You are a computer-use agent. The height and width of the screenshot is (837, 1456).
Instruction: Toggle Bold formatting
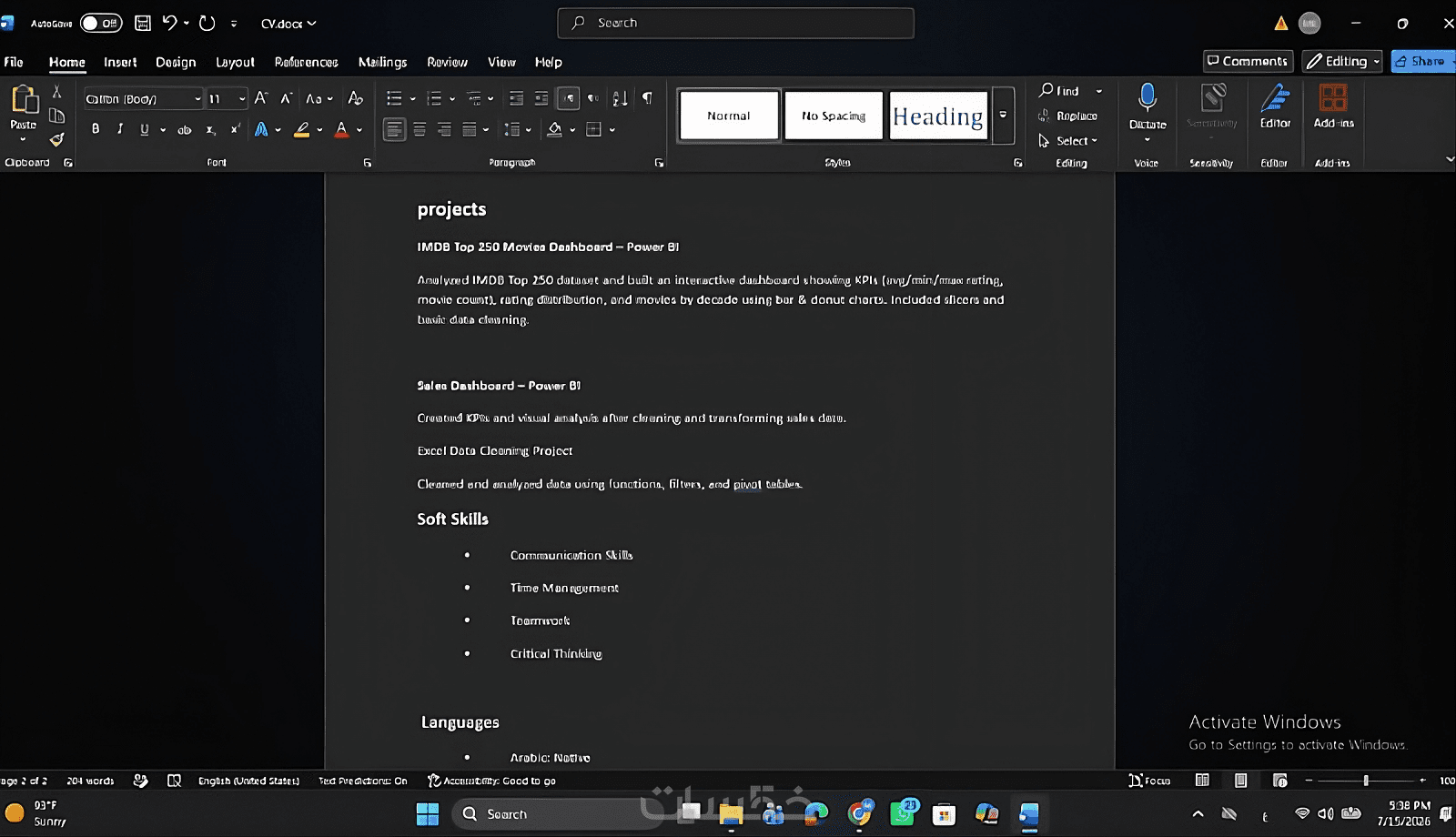[x=96, y=130]
